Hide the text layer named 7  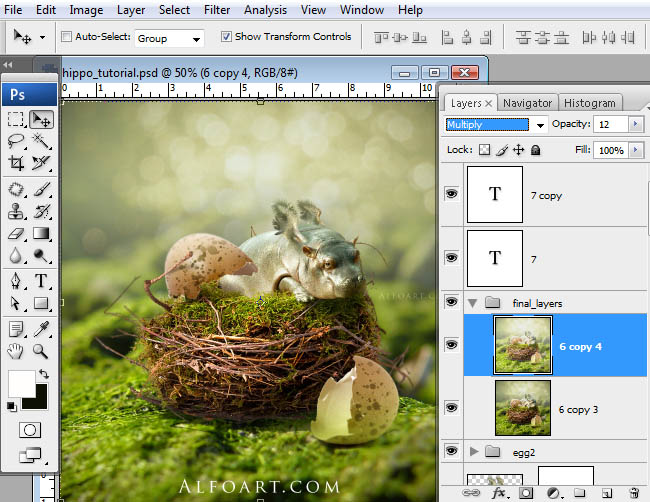click(451, 257)
